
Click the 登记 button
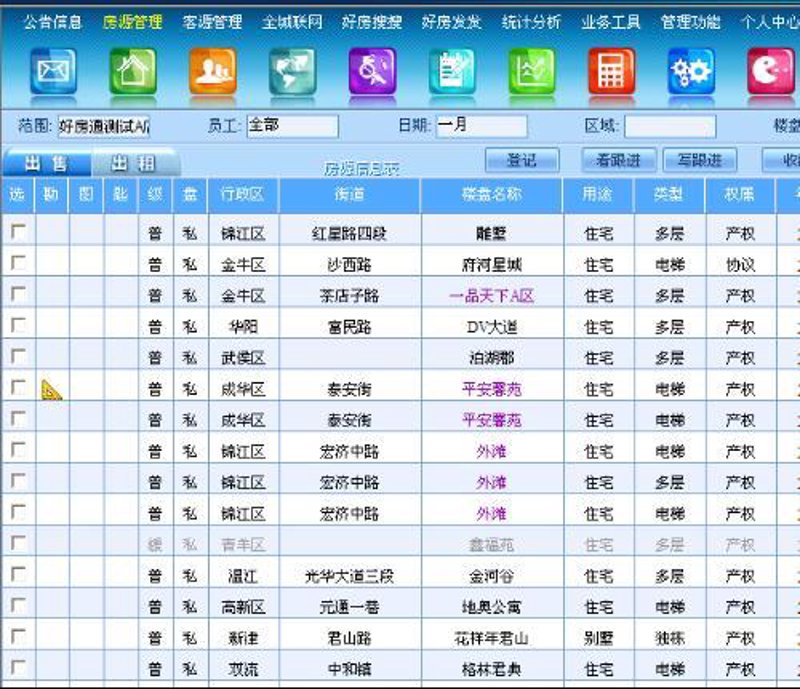(x=522, y=160)
